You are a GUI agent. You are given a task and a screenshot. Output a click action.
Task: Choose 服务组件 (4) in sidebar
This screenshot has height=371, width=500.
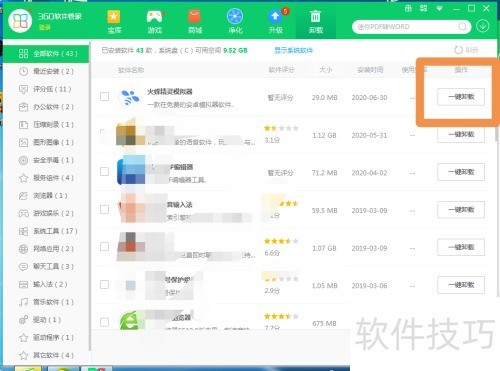tap(46, 178)
